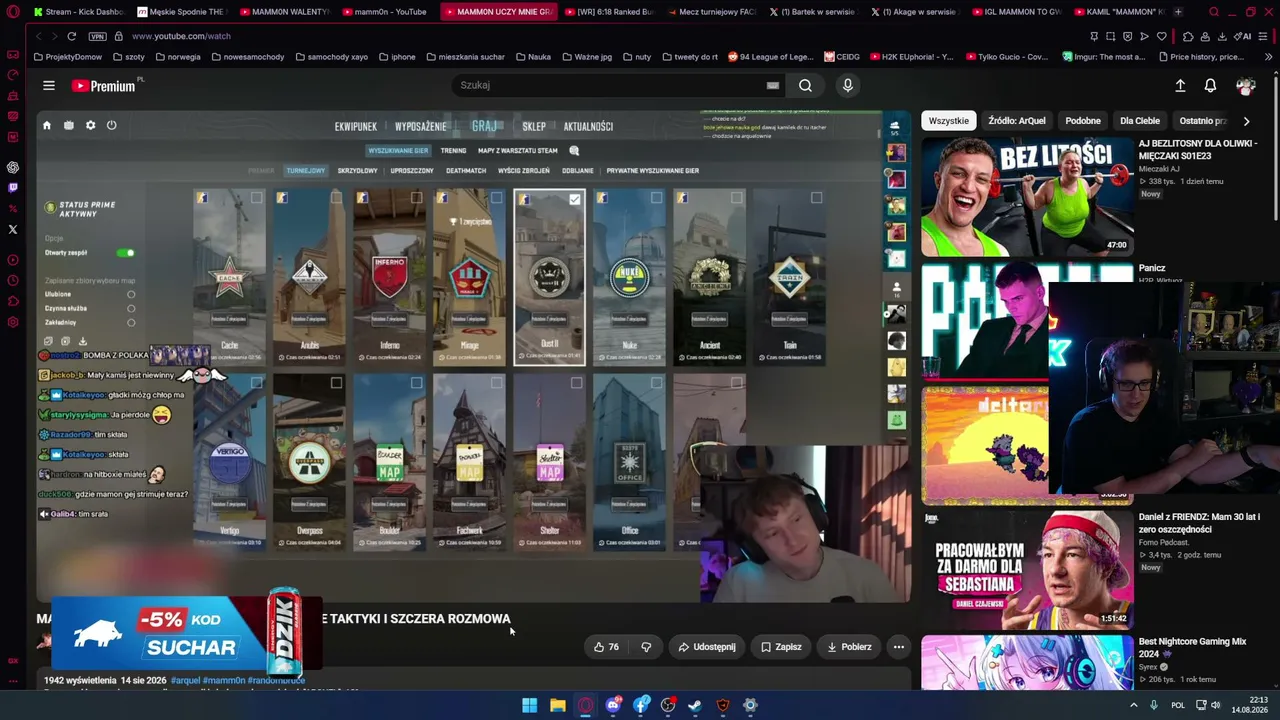
Task: Start voice search with the microphone icon
Action: tap(847, 86)
